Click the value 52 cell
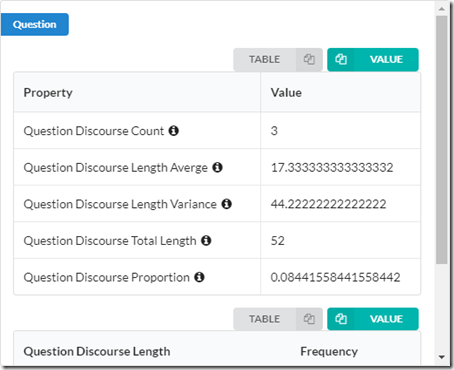The height and width of the screenshot is (370, 454). (x=340, y=240)
